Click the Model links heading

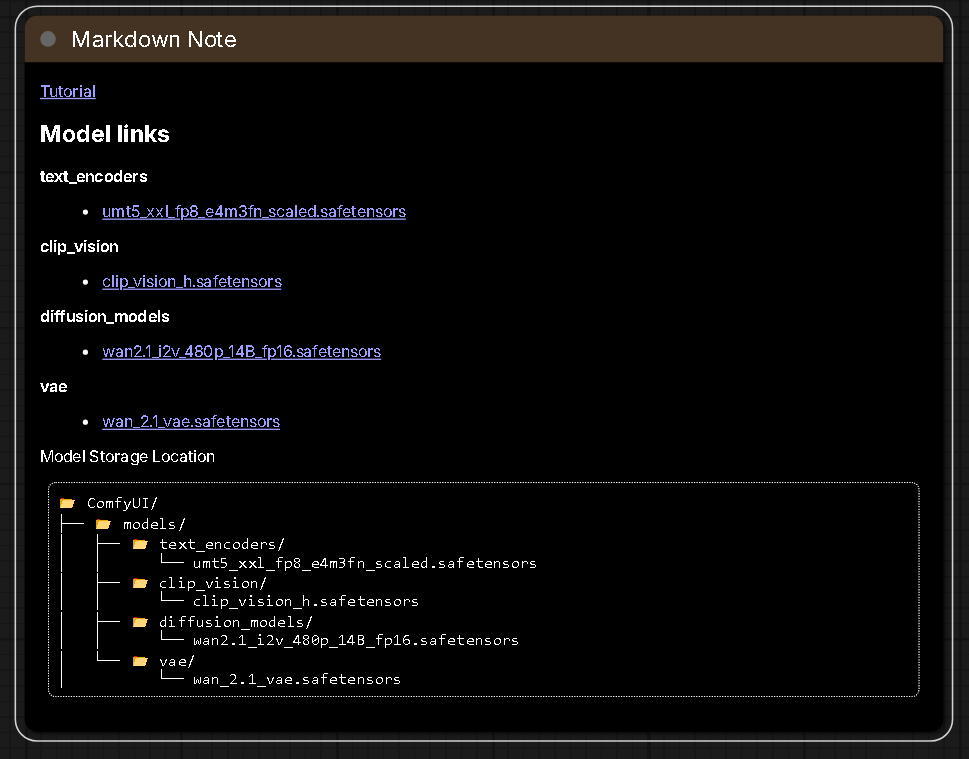click(104, 134)
